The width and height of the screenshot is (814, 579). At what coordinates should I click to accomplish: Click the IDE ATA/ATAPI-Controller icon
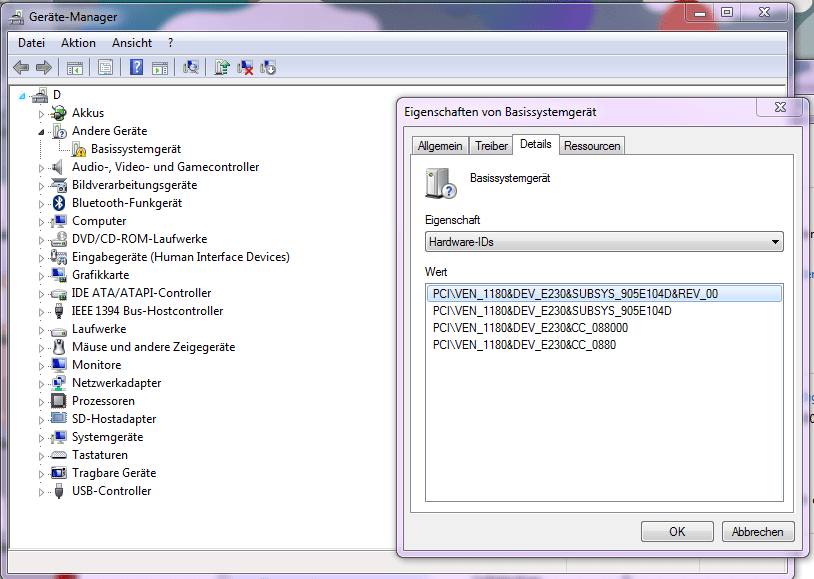[59, 294]
